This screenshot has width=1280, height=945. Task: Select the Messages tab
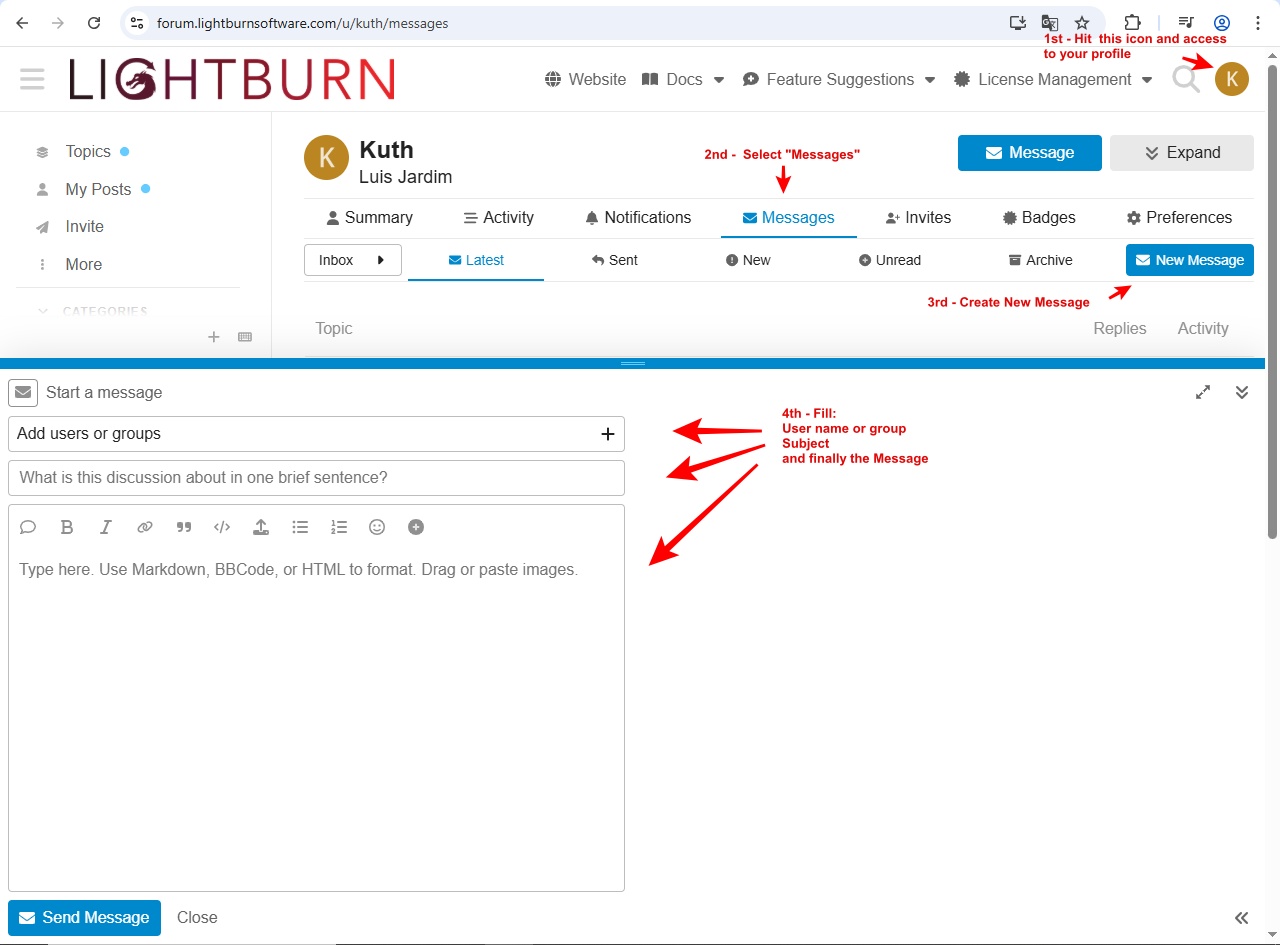pyautogui.click(x=788, y=217)
